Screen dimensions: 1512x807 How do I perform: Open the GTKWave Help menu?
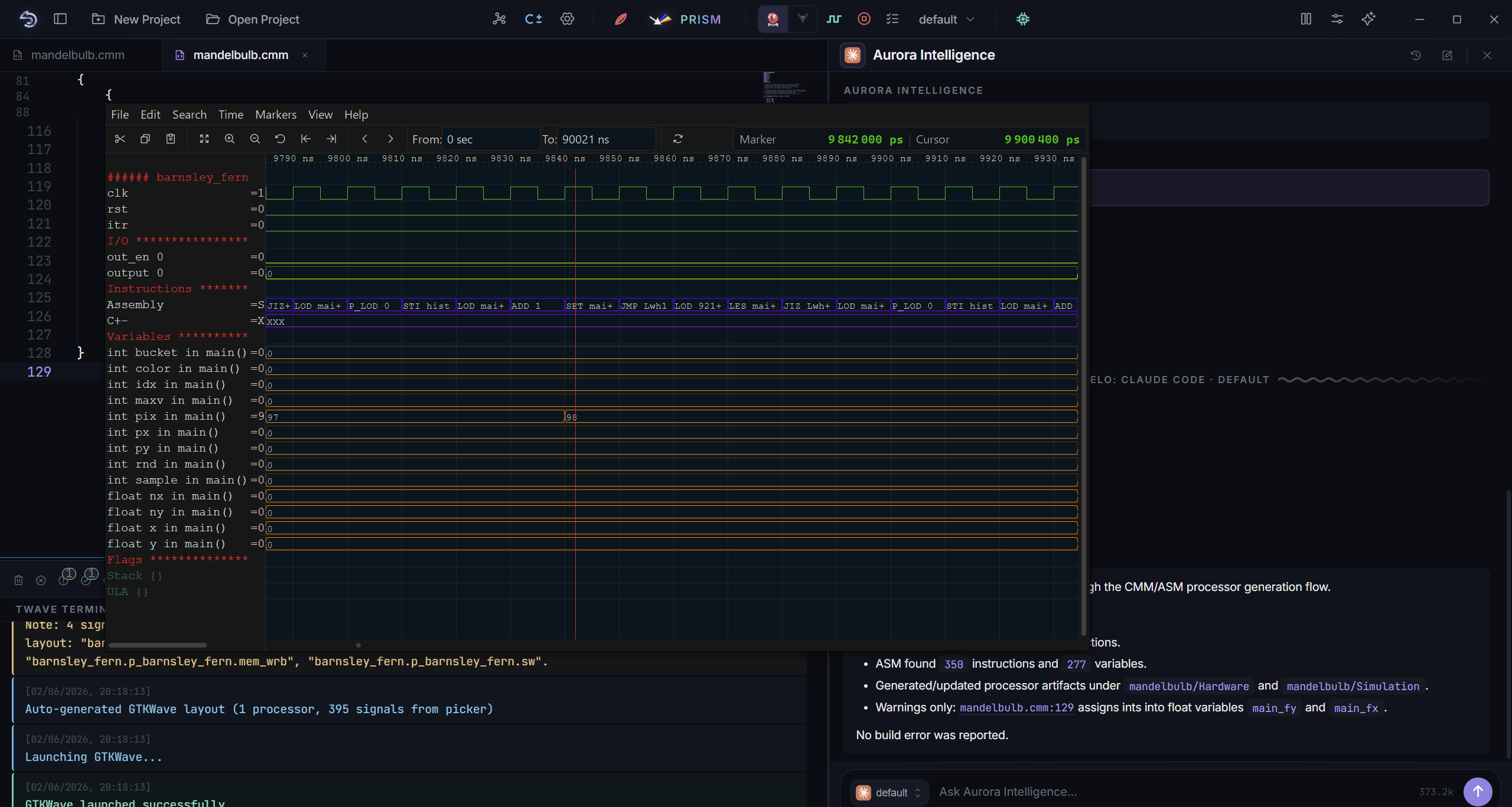(x=356, y=115)
